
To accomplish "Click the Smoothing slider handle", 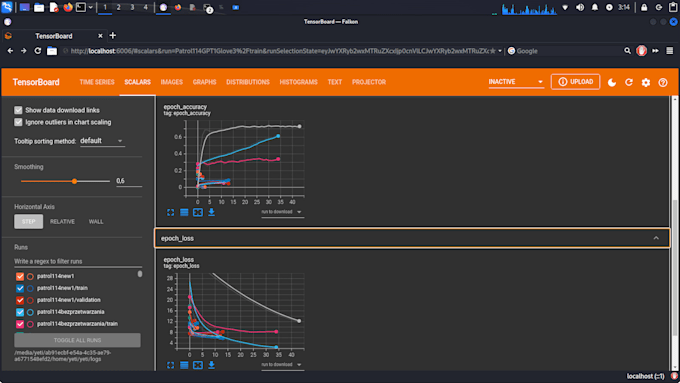I will pyautogui.click(x=75, y=181).
